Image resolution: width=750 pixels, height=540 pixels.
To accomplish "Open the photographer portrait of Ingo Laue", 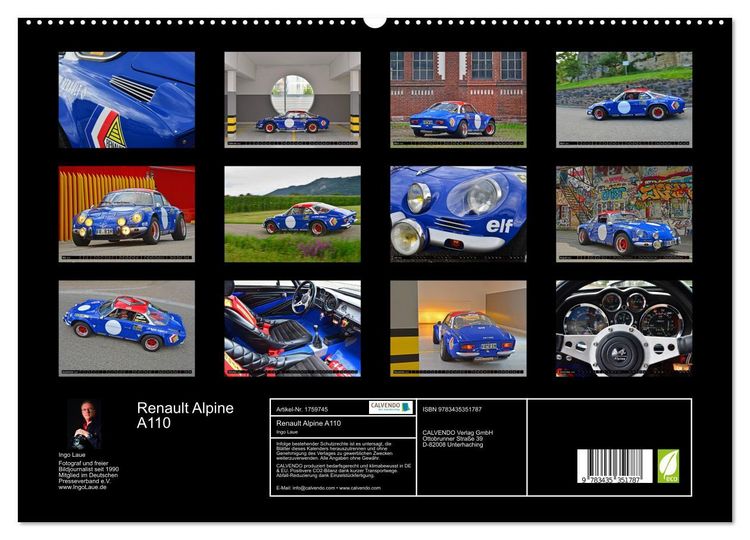I will [84, 425].
